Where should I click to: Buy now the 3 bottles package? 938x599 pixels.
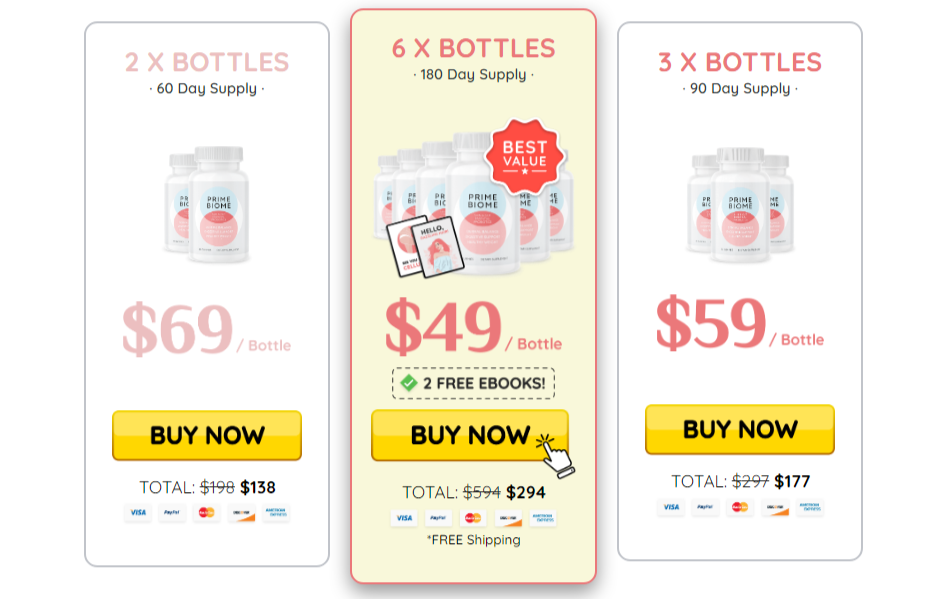click(x=740, y=429)
